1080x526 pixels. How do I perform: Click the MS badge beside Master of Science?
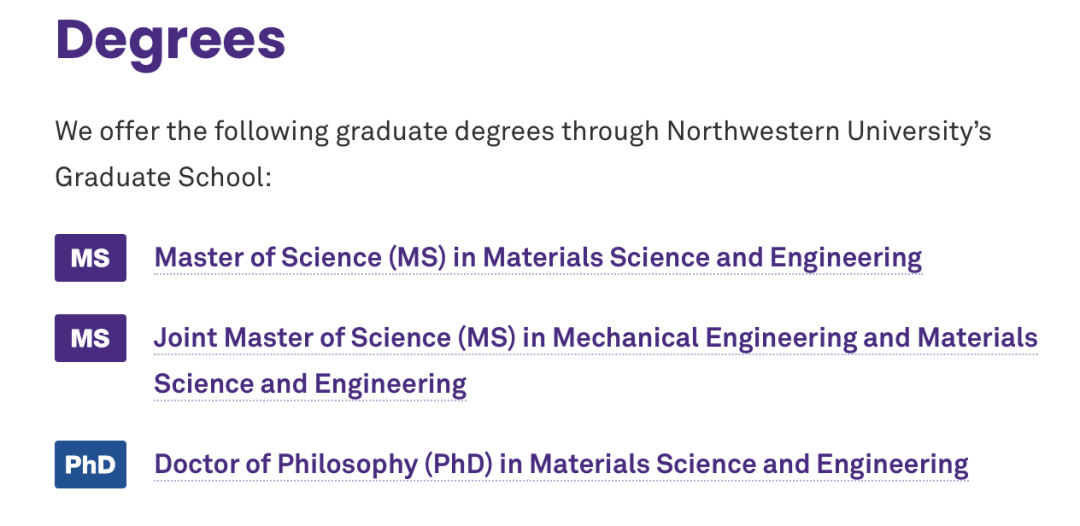[x=90, y=257]
